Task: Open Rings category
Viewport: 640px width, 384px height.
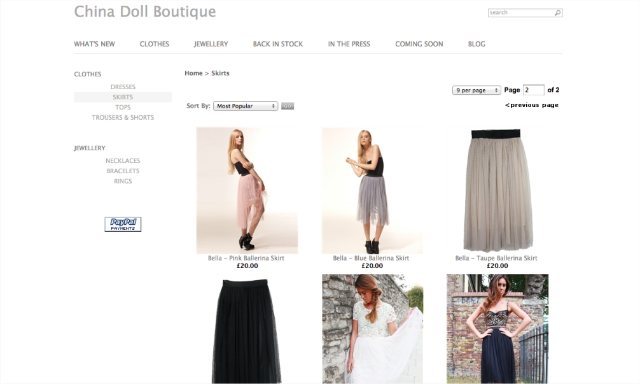Action: pos(123,181)
